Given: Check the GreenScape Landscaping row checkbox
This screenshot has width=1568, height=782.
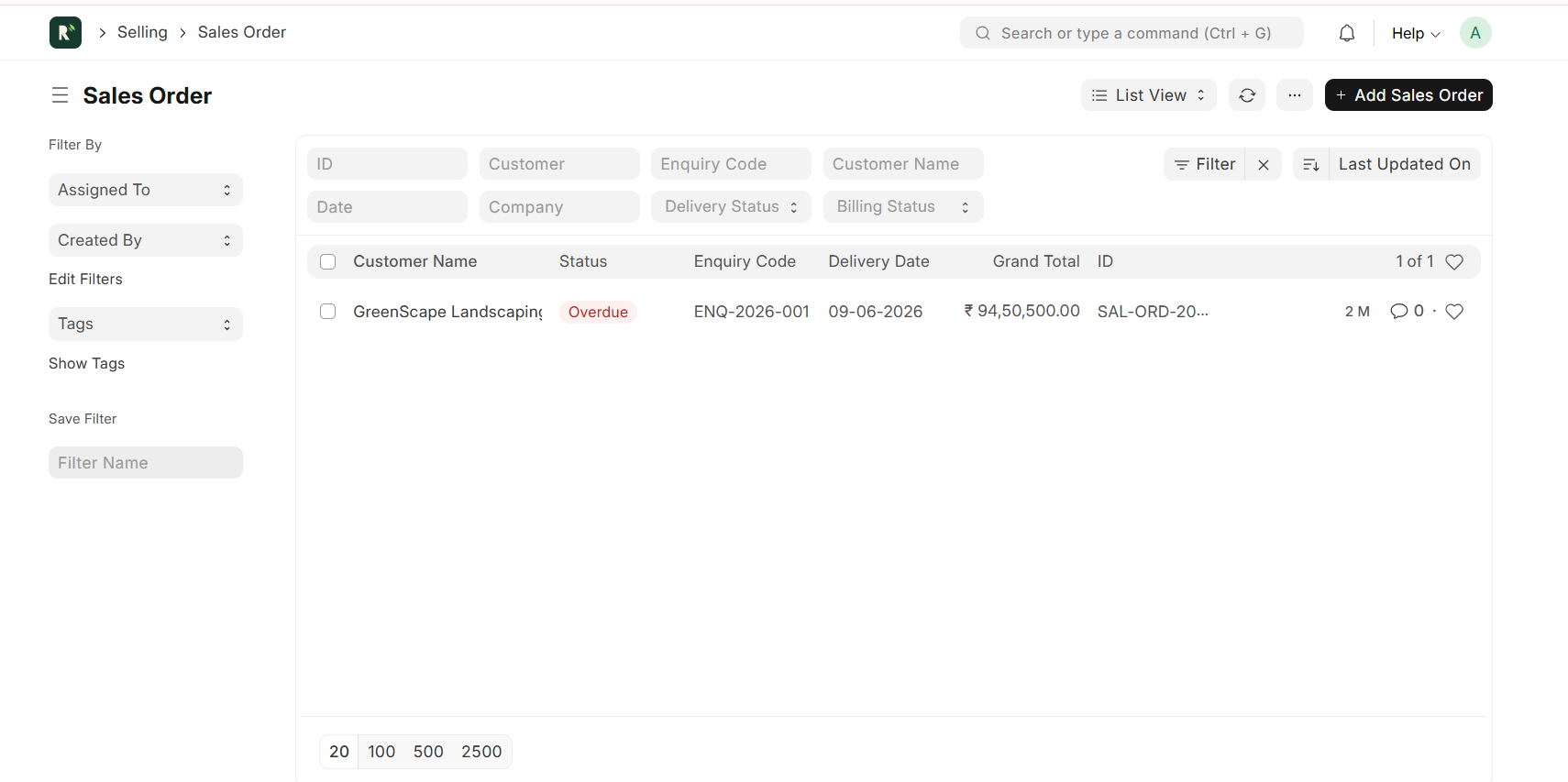Looking at the screenshot, I should coord(327,312).
